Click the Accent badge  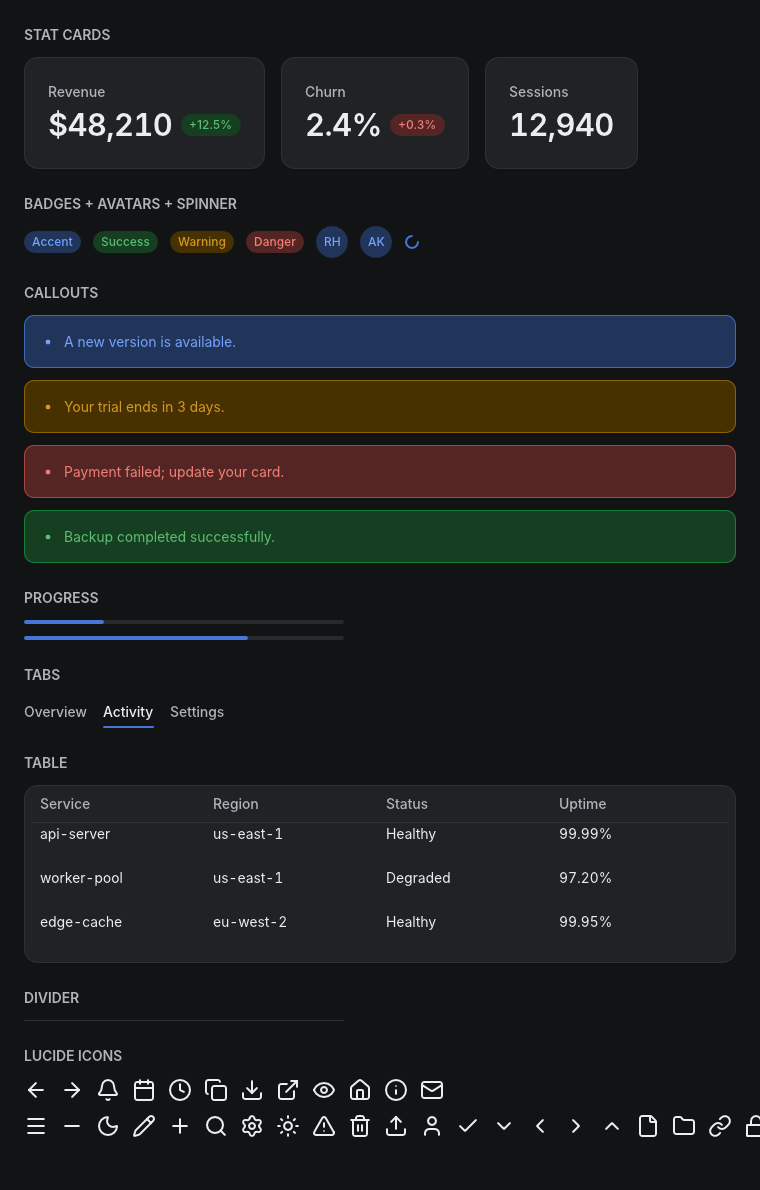pos(52,242)
